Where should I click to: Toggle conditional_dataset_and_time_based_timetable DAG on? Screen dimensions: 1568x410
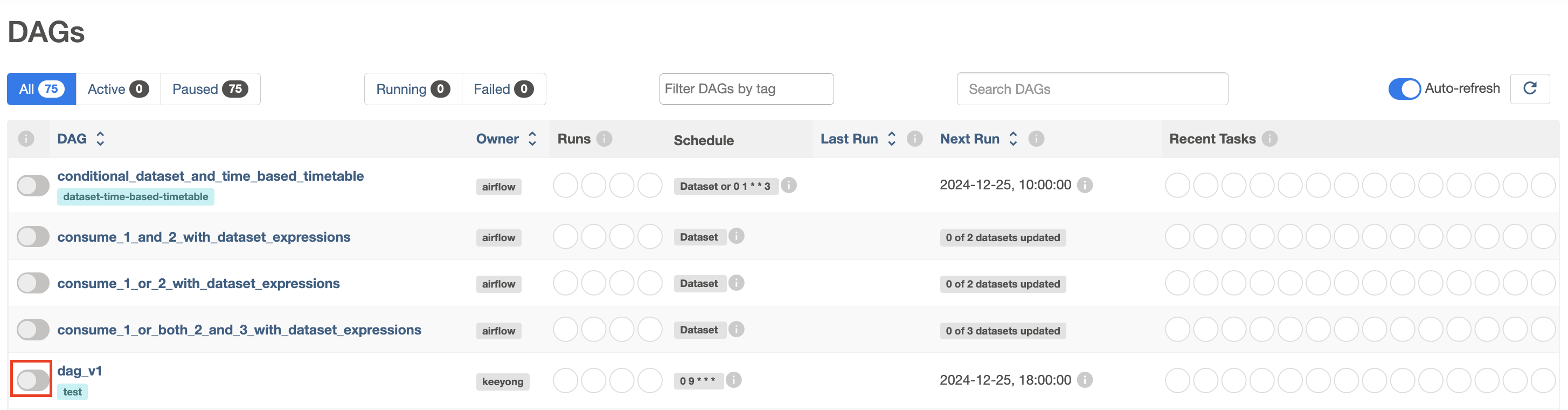click(32, 186)
